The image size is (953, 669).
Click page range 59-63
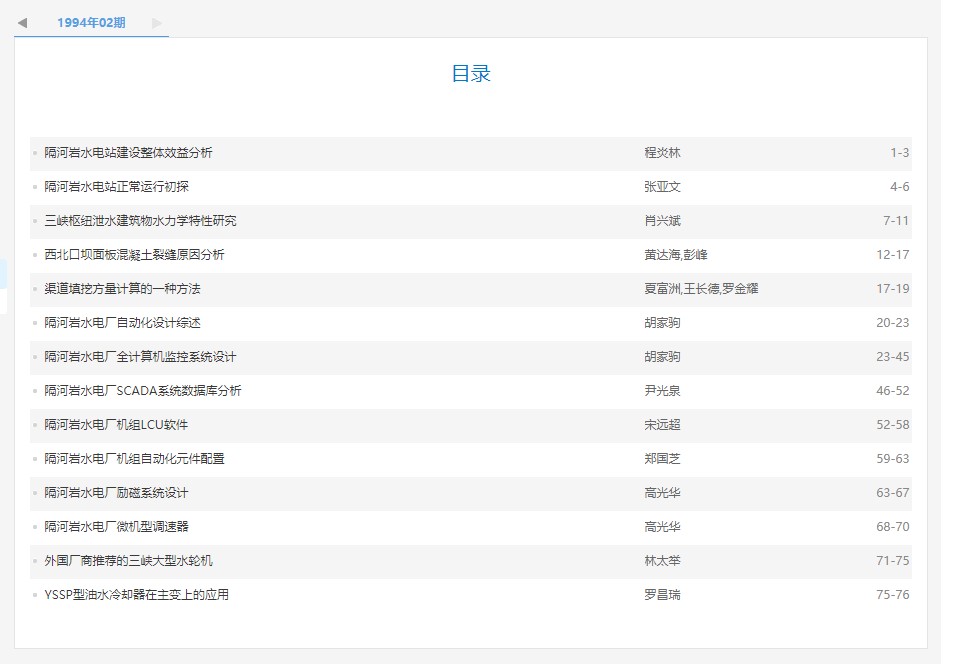click(x=893, y=459)
